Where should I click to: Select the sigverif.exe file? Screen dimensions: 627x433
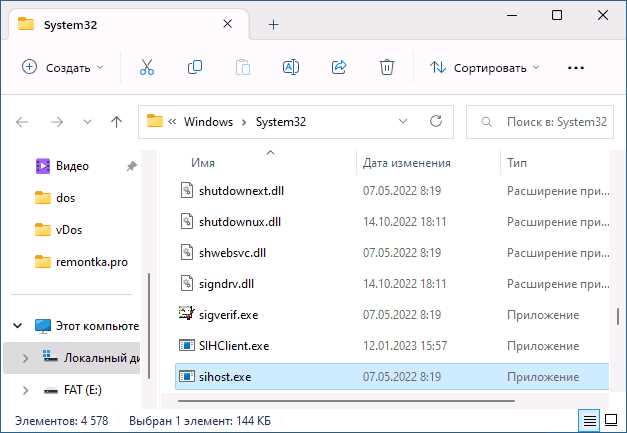click(392, 315)
